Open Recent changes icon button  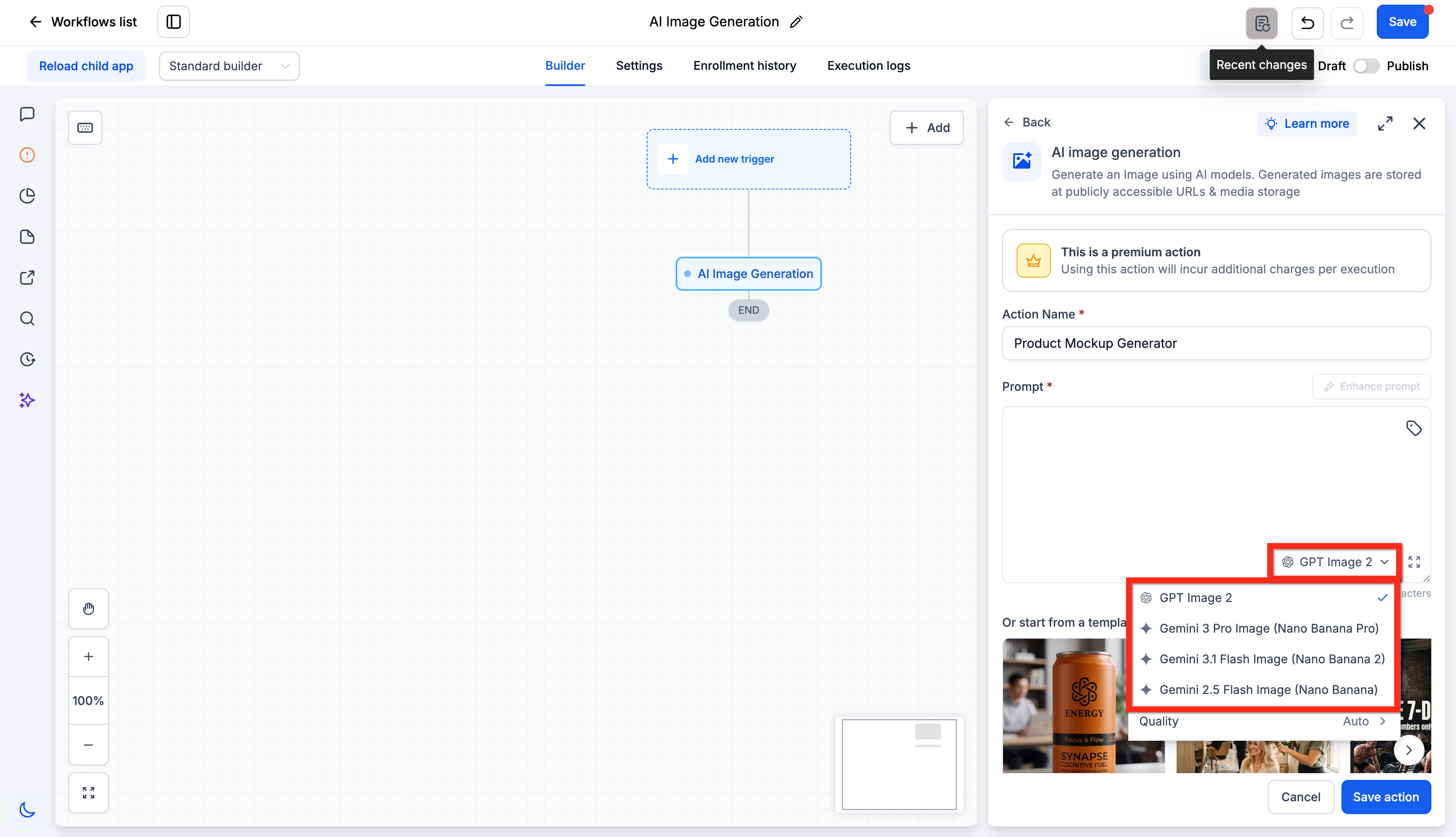coord(1262,23)
